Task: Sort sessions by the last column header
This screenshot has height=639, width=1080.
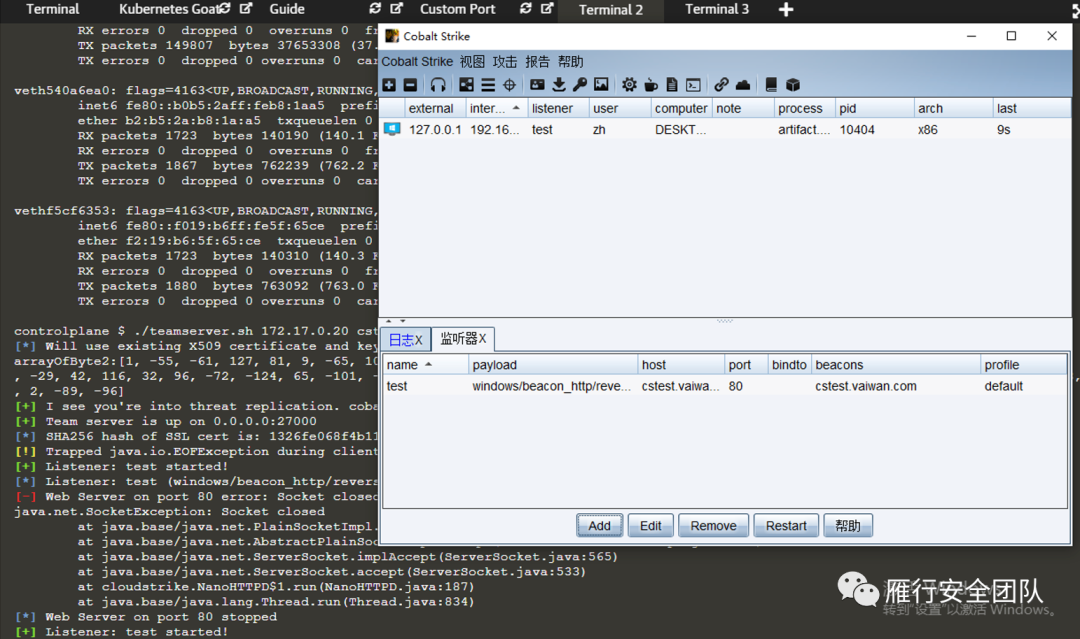Action: (1030, 108)
